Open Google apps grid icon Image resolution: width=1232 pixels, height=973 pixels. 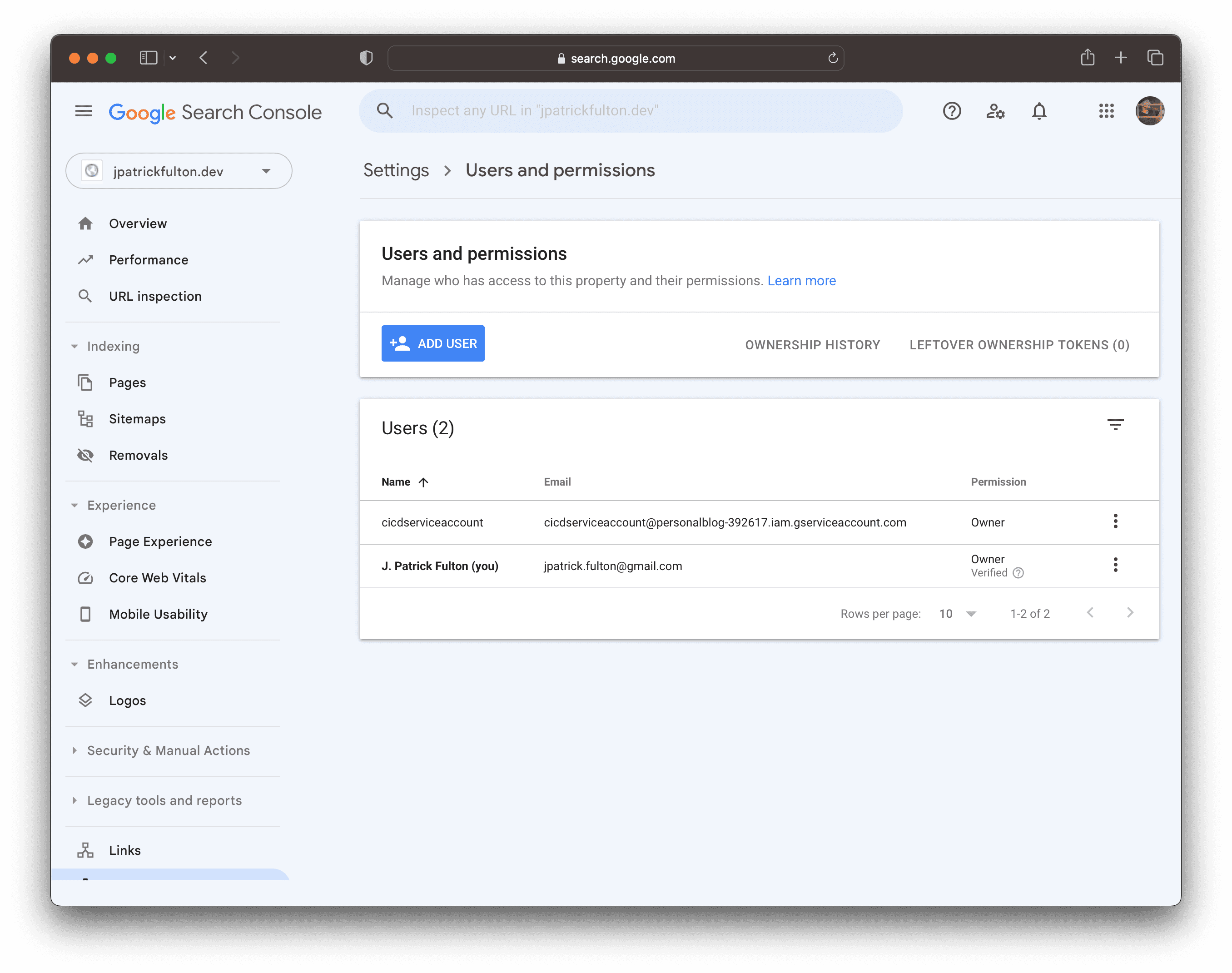1106,111
